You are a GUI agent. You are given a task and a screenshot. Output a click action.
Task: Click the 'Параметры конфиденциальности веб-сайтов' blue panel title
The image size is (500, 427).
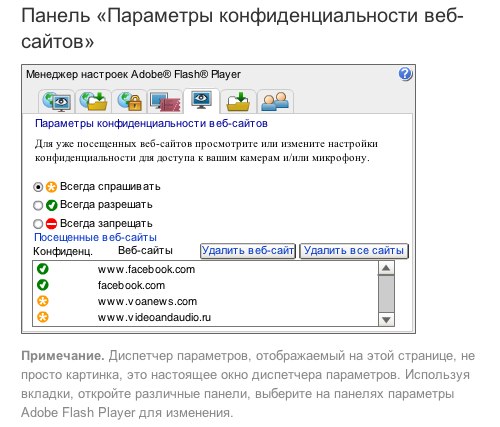point(151,123)
